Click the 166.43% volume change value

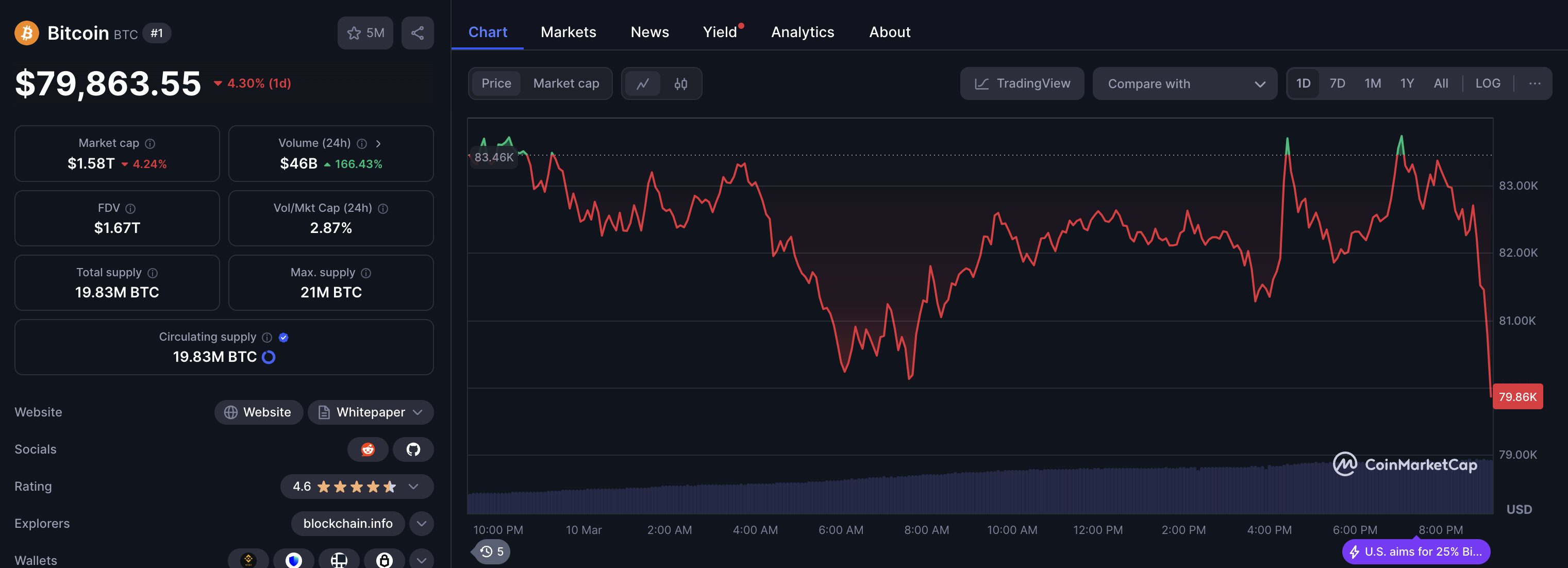359,164
